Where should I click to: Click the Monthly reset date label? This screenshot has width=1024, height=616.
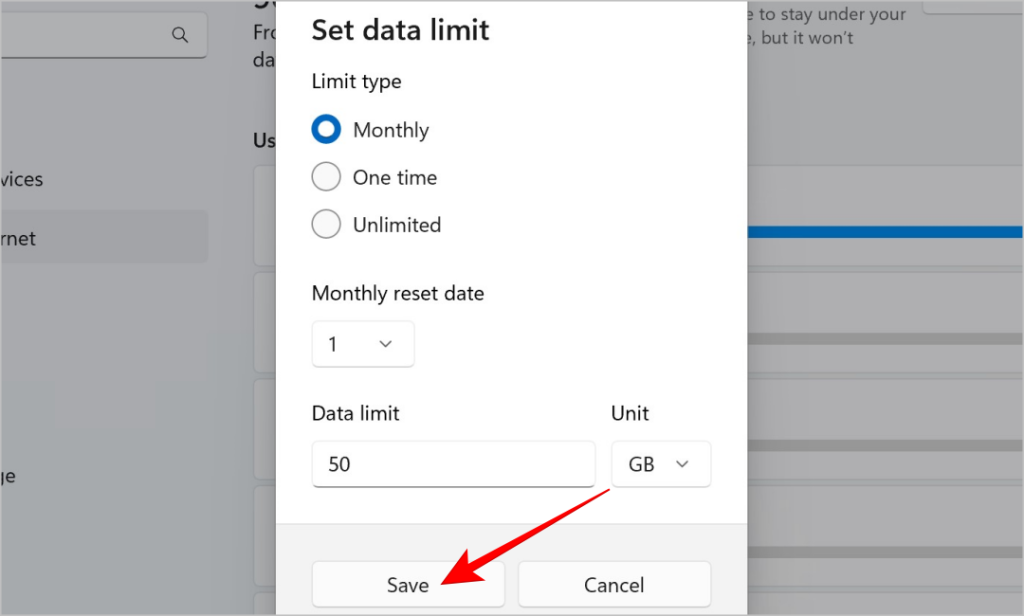click(x=398, y=294)
